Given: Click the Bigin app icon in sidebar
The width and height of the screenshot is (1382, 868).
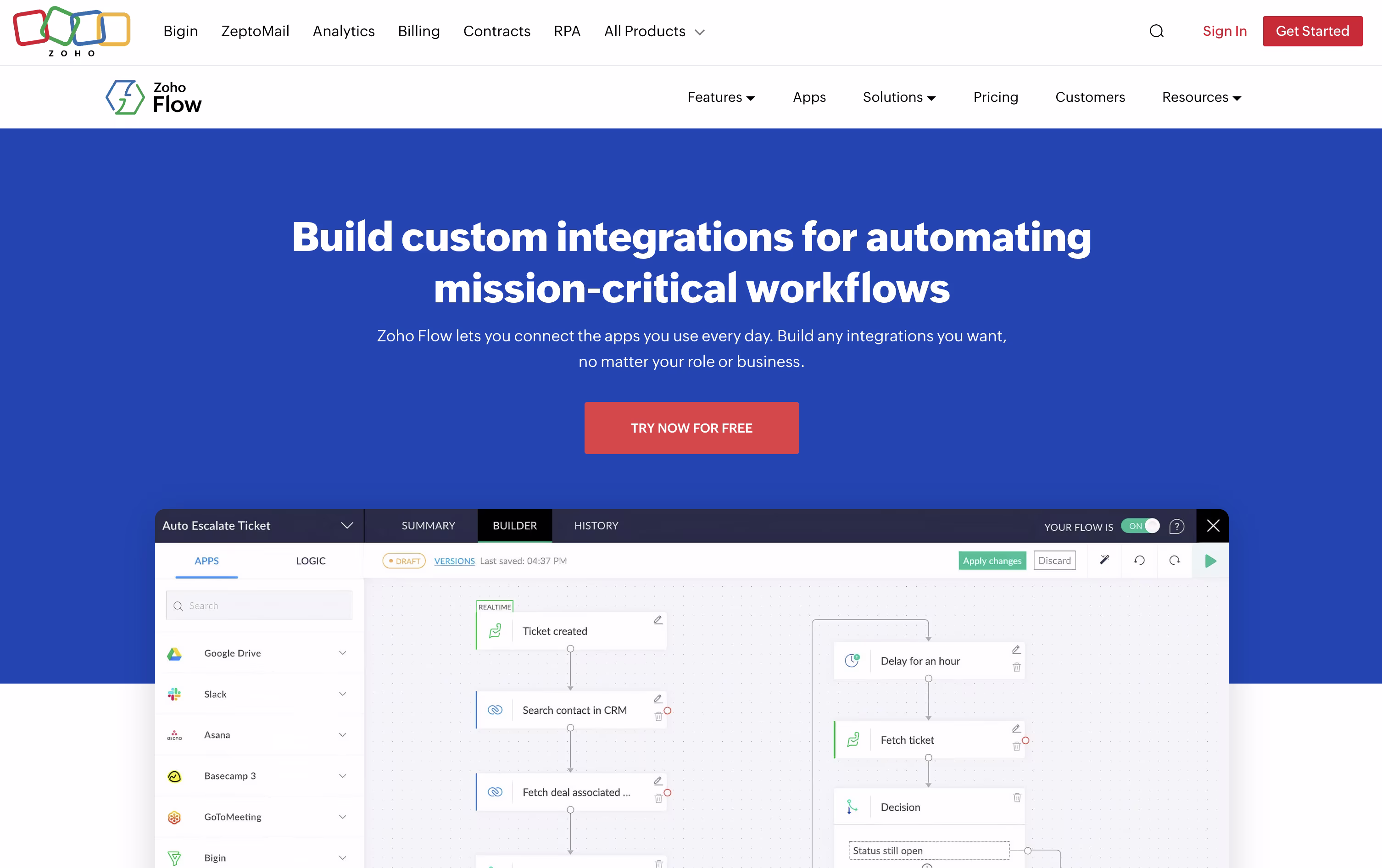Looking at the screenshot, I should tap(174, 858).
